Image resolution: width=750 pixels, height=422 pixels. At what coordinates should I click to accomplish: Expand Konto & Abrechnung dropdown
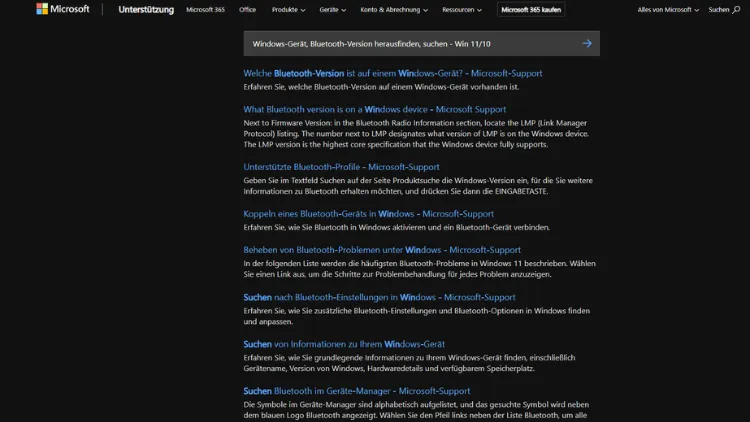point(394,10)
